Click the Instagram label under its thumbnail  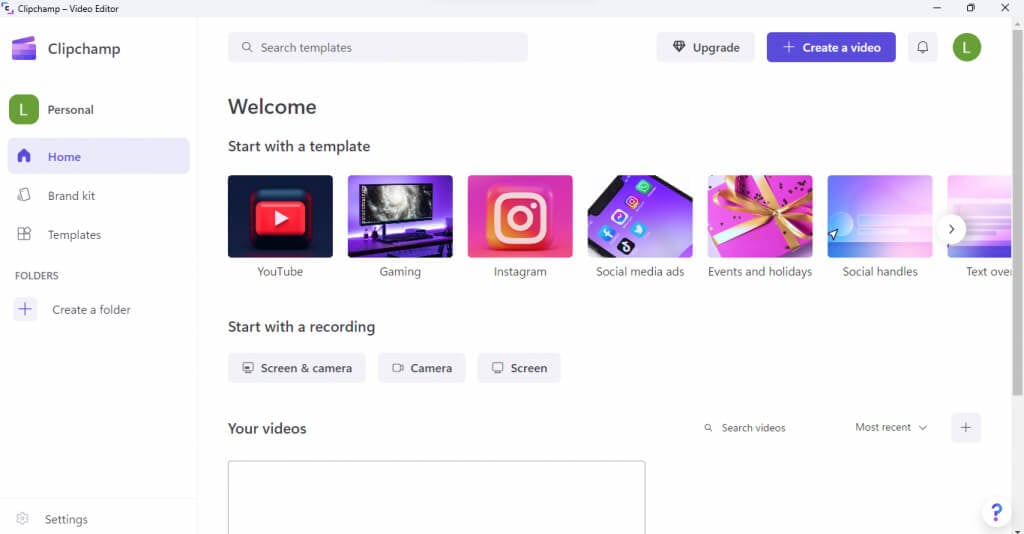tap(520, 272)
